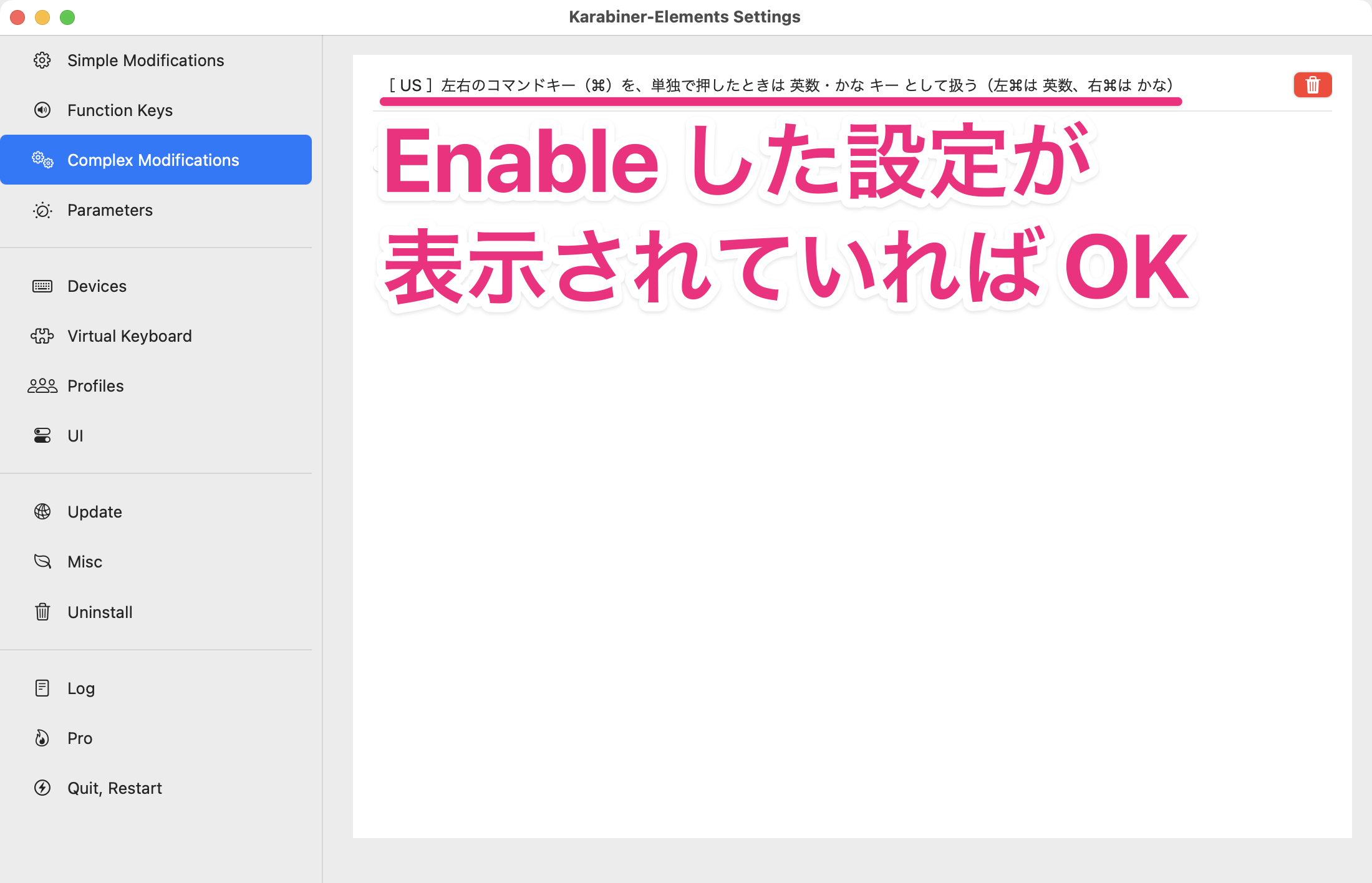Open the Profiles people icon

(42, 385)
